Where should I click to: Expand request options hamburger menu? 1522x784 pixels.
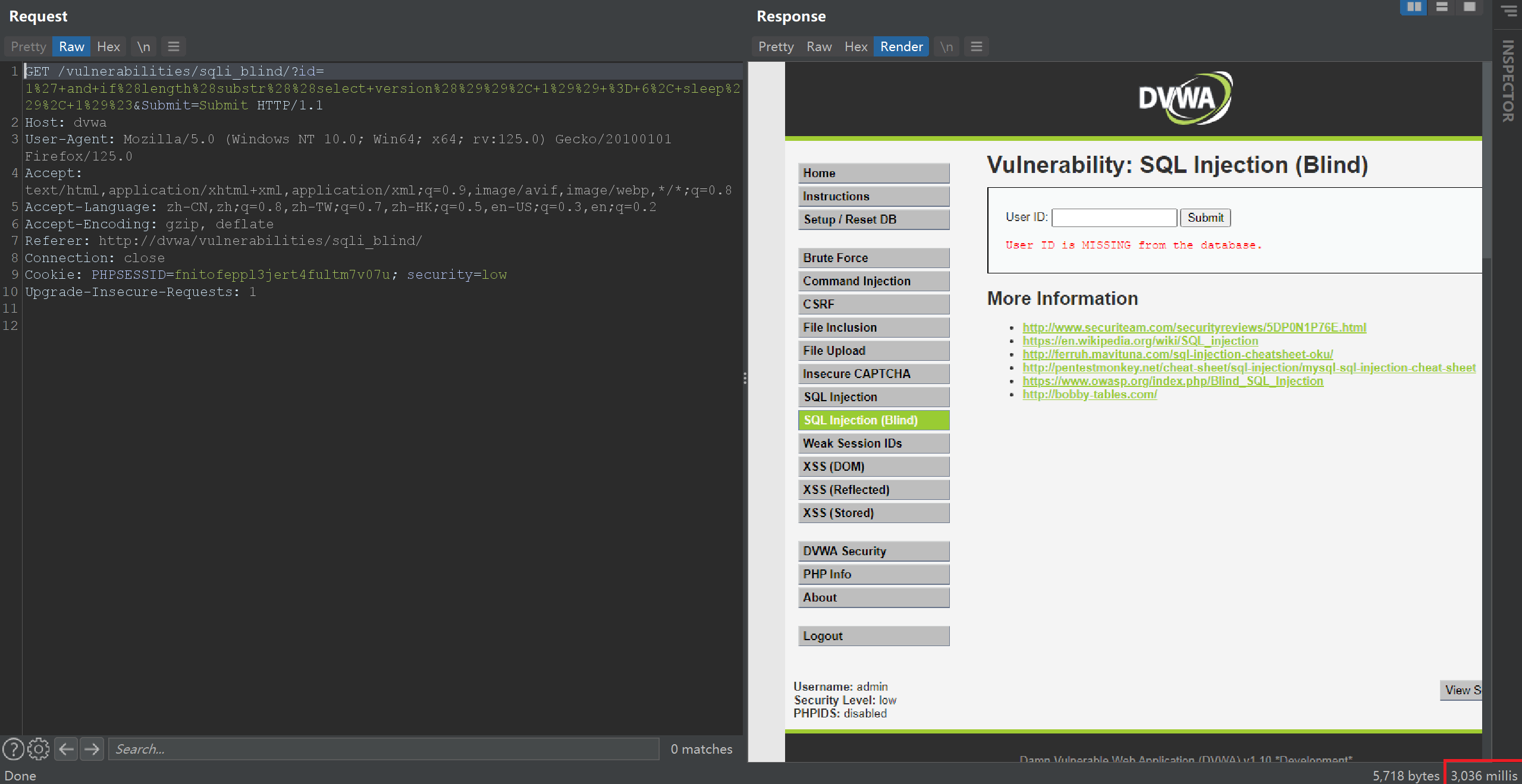174,46
